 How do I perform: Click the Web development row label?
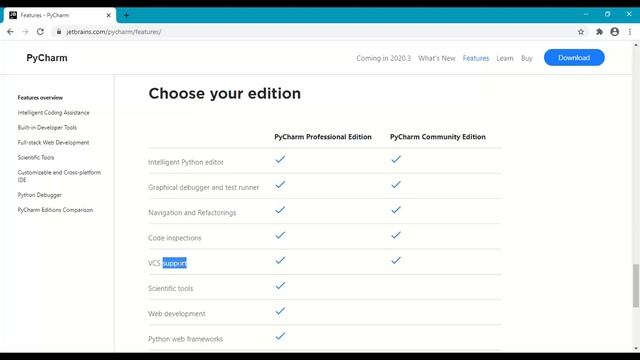point(177,313)
